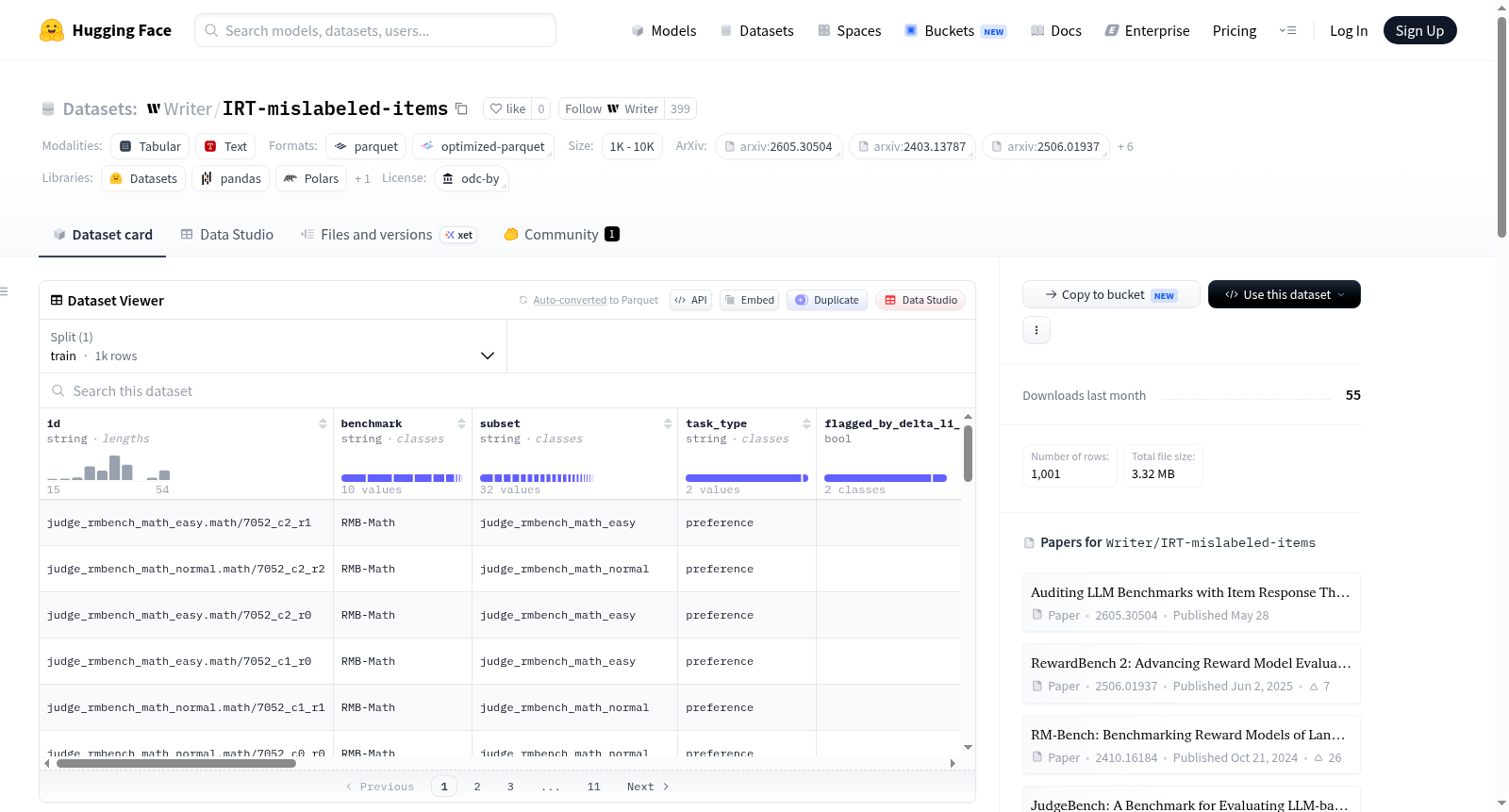
Task: Click the left sidebar hamburger icon
Action: 4,291
